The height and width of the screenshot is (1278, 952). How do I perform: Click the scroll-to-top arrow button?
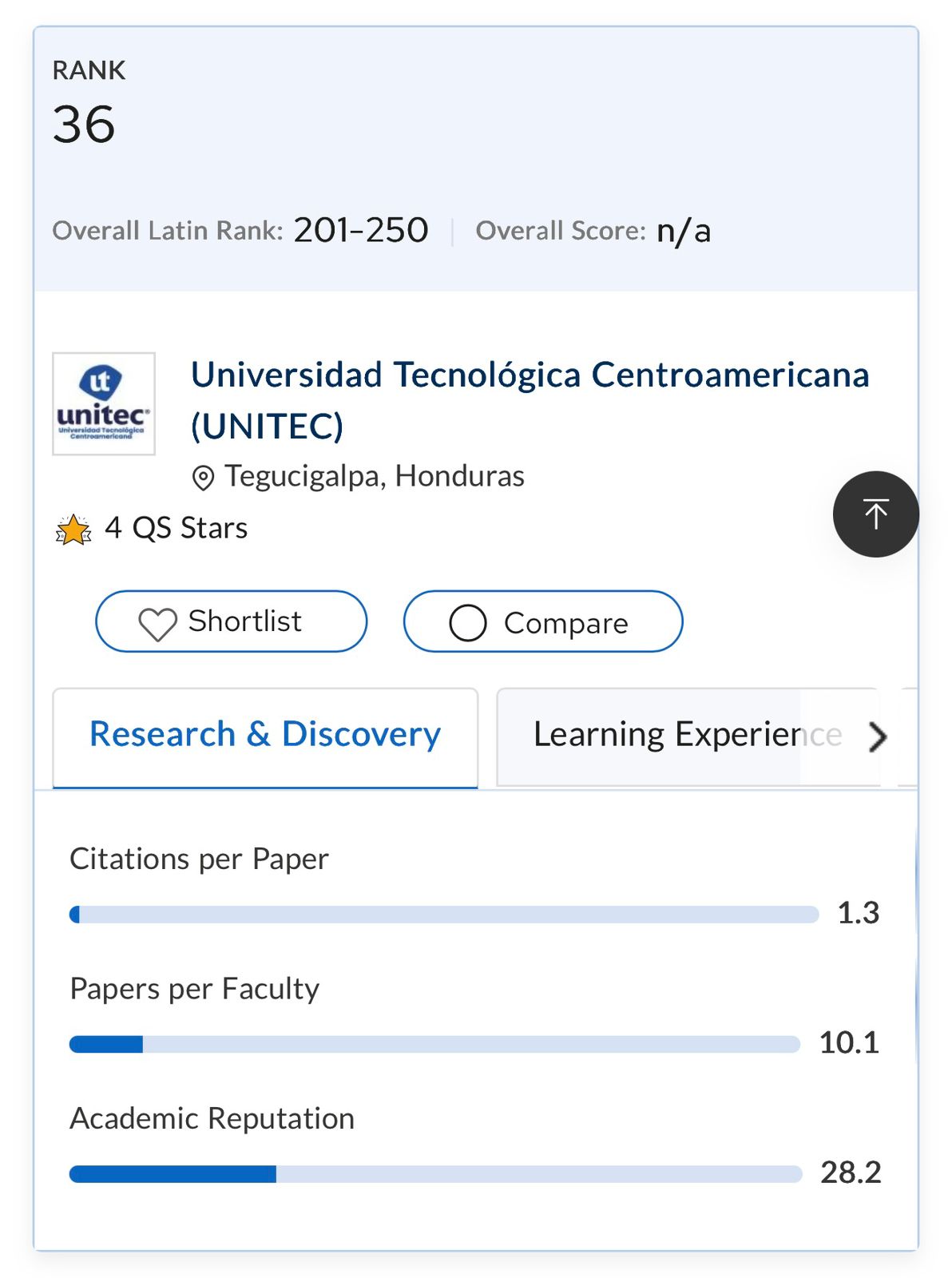(x=875, y=514)
